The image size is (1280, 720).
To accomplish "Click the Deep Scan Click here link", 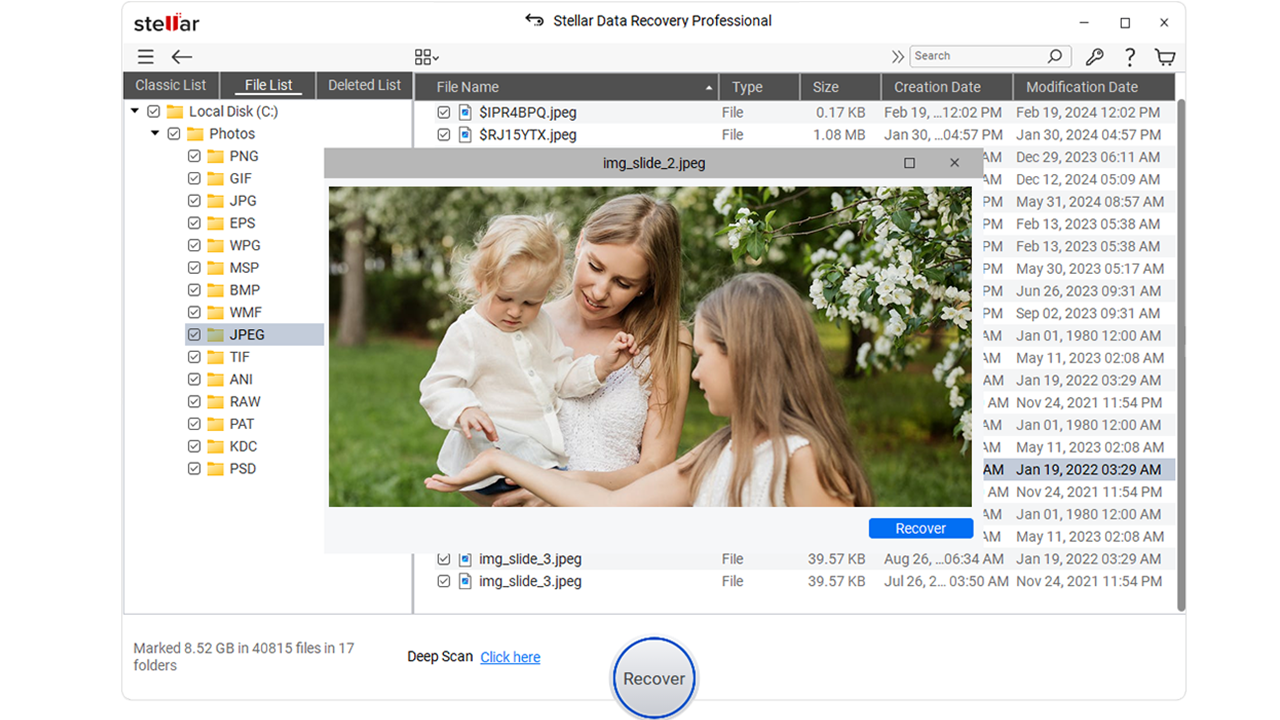I will pyautogui.click(x=510, y=657).
